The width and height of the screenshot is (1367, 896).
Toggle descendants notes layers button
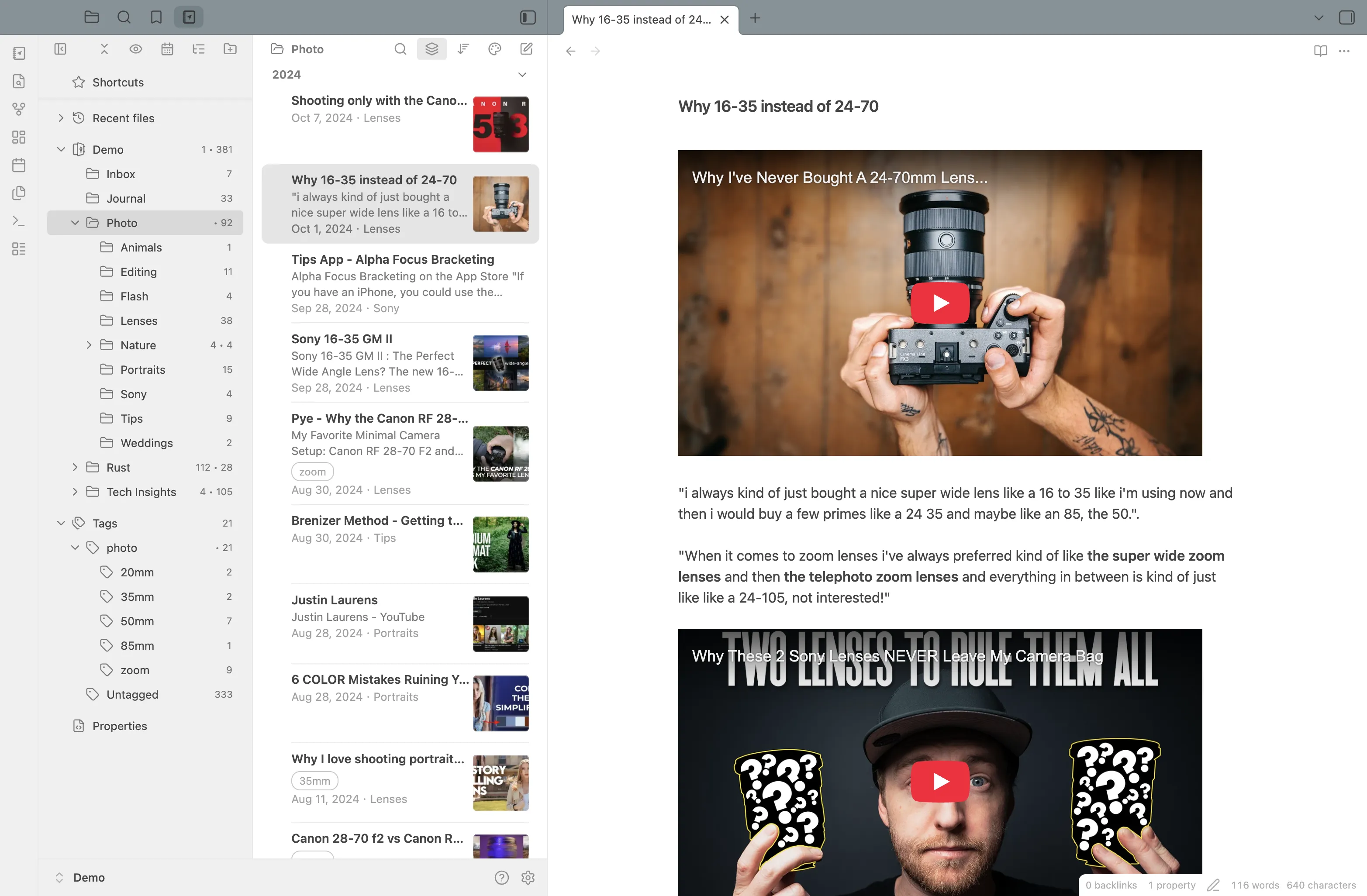pyautogui.click(x=432, y=49)
